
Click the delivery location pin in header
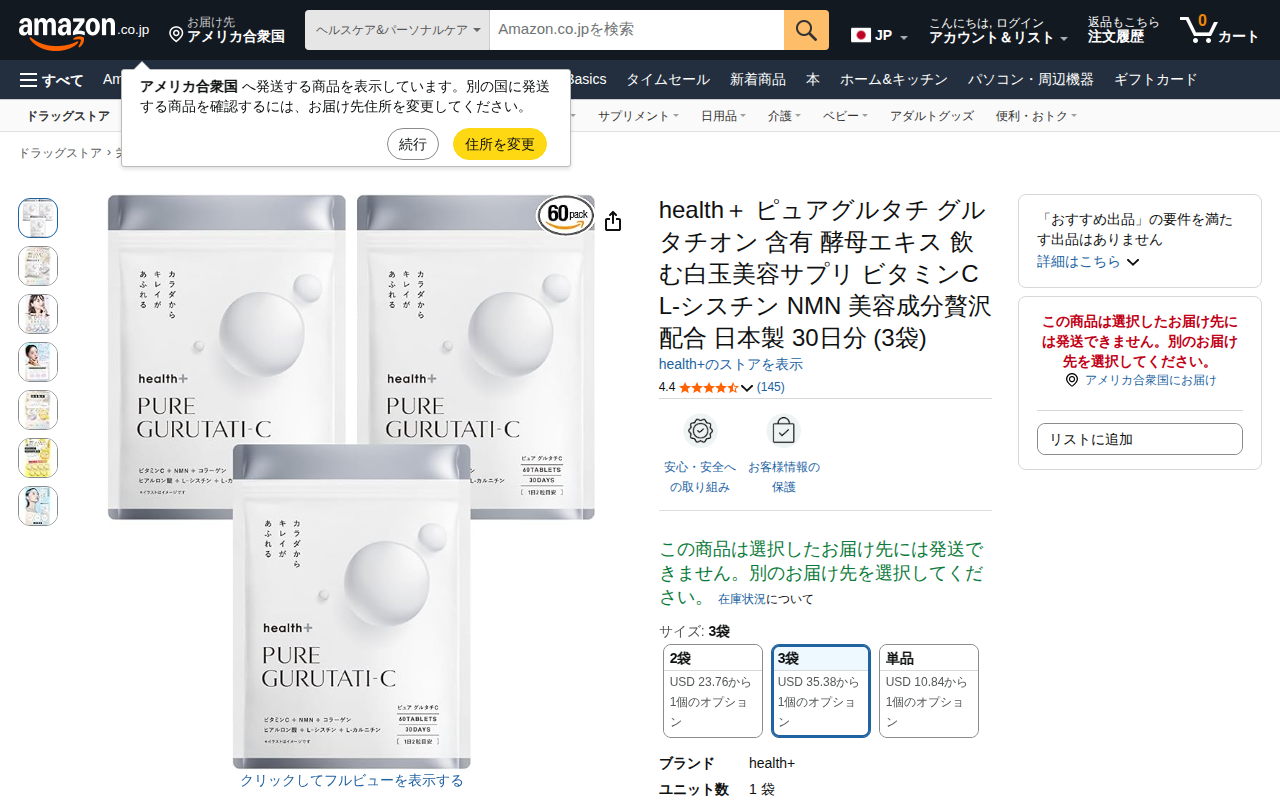click(176, 36)
